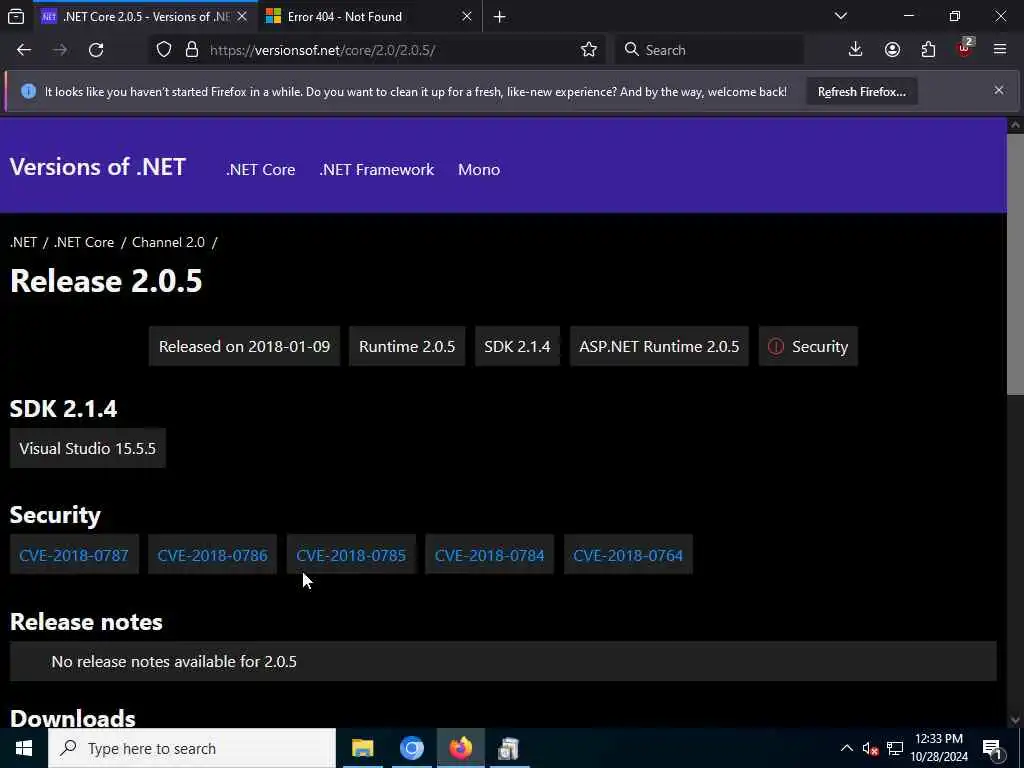Open the uBlock Origin extension icon
The height and width of the screenshot is (768, 1024).
pyautogui.click(x=964, y=50)
